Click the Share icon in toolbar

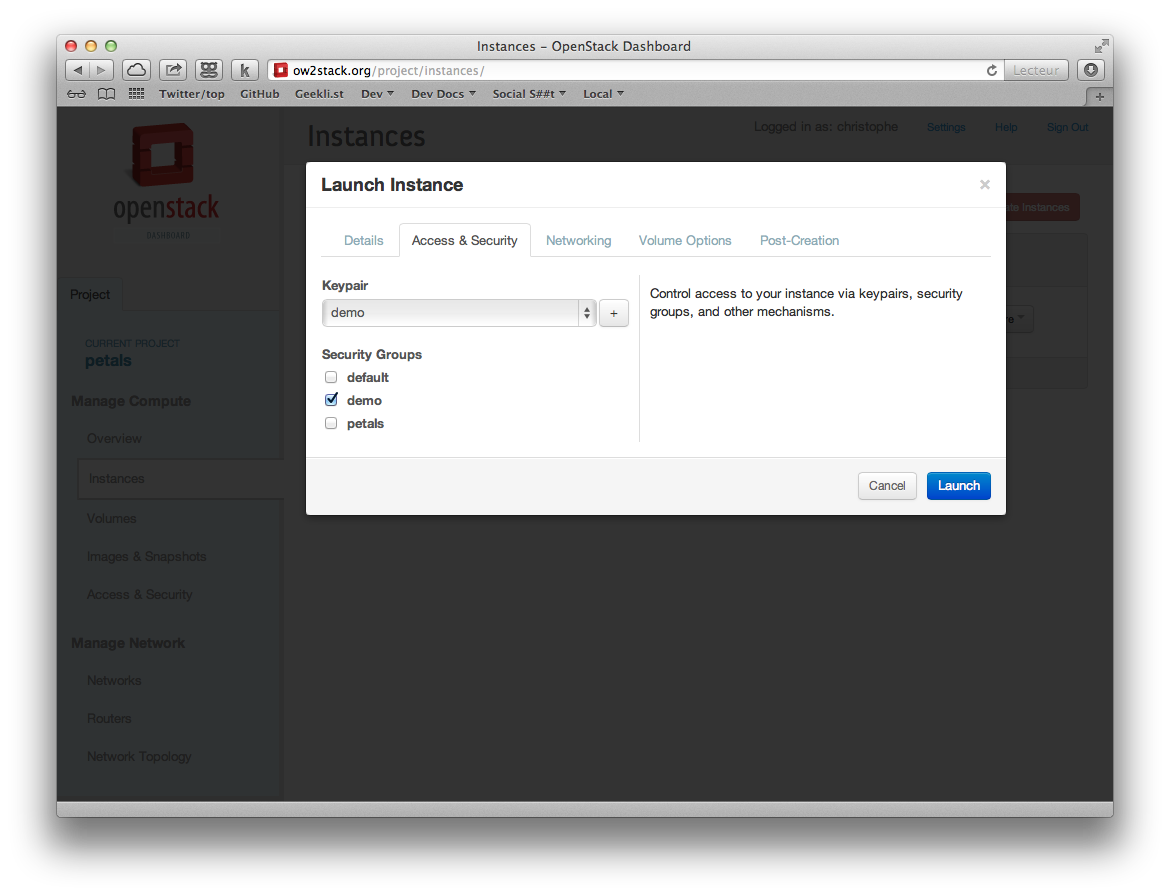tap(173, 70)
